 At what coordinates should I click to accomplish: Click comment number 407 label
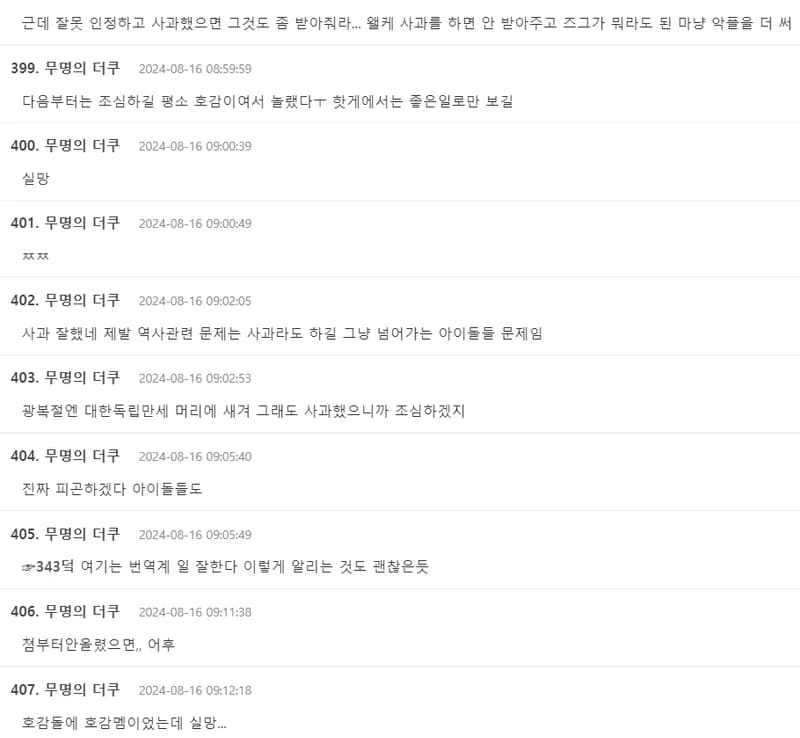point(24,690)
